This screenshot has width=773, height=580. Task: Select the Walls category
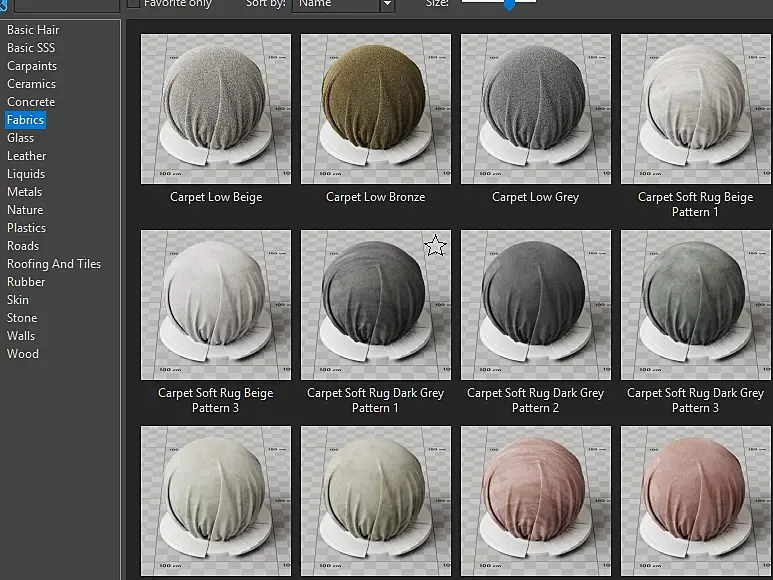pyautogui.click(x=21, y=336)
